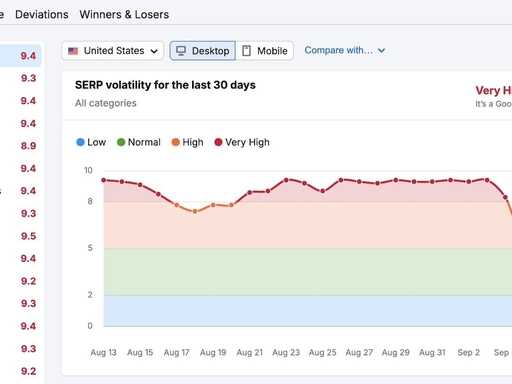Click the orange High legend dot

coord(176,142)
